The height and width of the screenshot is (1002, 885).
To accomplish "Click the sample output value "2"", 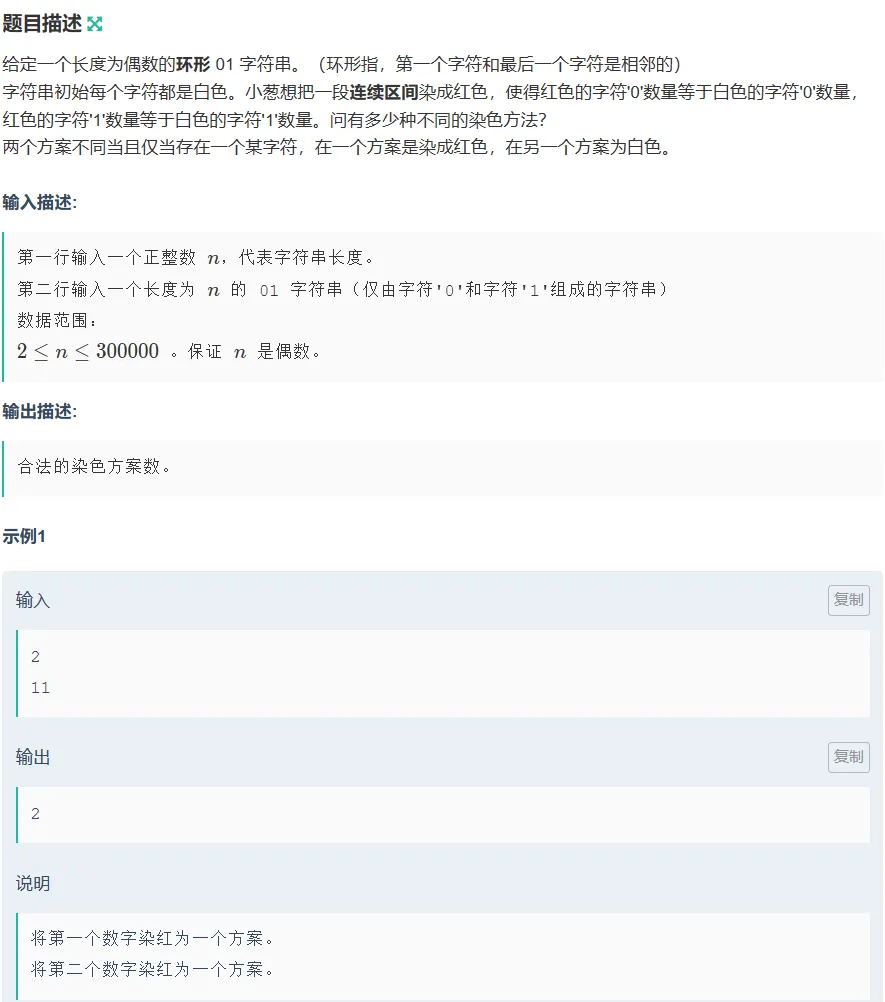I will coord(36,814).
